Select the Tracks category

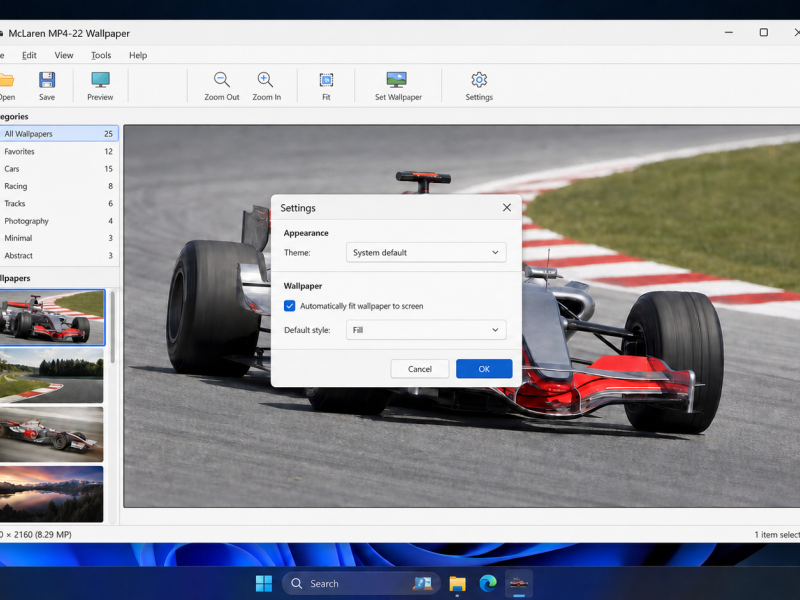(59, 204)
